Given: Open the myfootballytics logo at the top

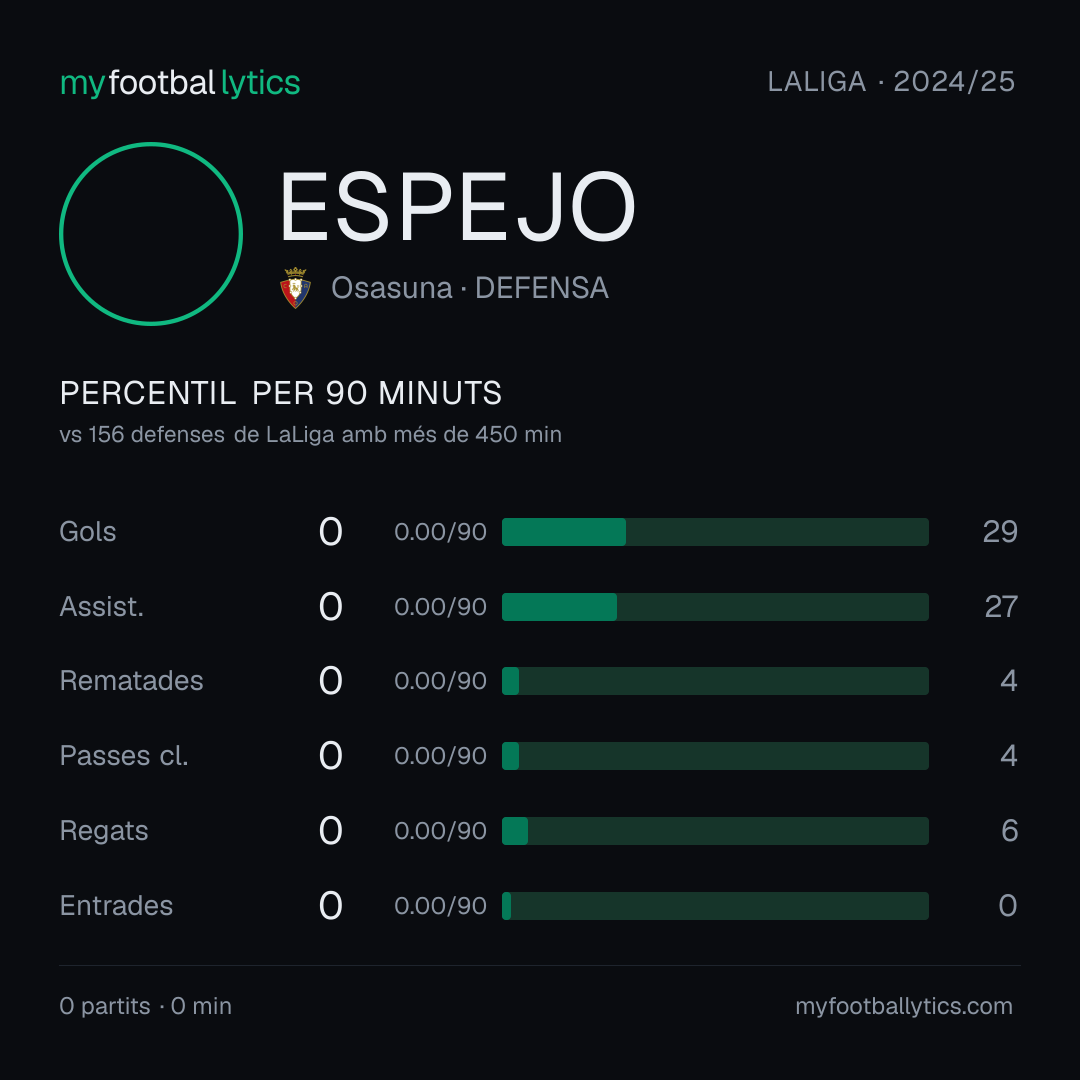Looking at the screenshot, I should click(180, 83).
